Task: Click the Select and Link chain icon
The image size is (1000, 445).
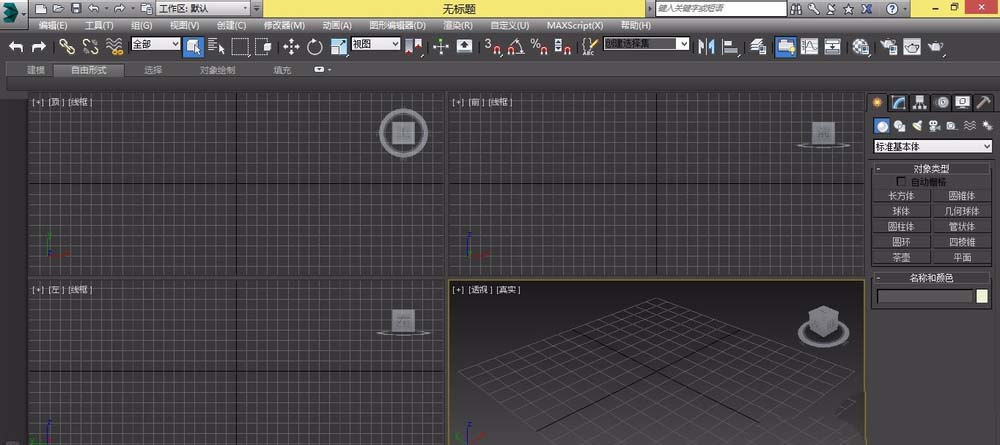Action: [x=67, y=46]
